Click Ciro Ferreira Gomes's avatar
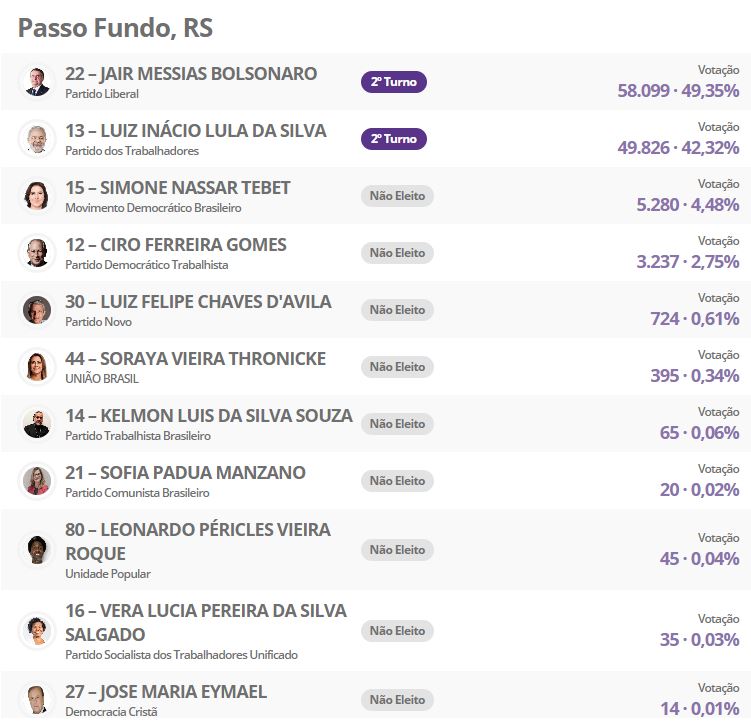Image resolution: width=751 pixels, height=727 pixels. pyautogui.click(x=37, y=253)
